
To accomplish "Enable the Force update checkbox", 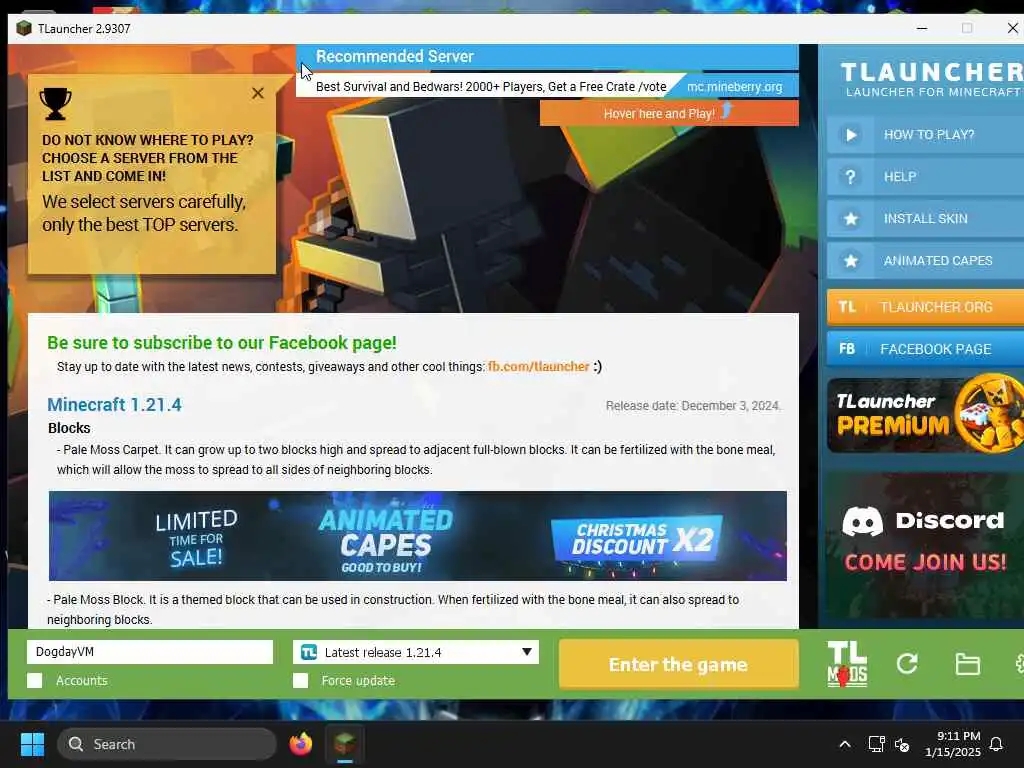I will point(300,680).
